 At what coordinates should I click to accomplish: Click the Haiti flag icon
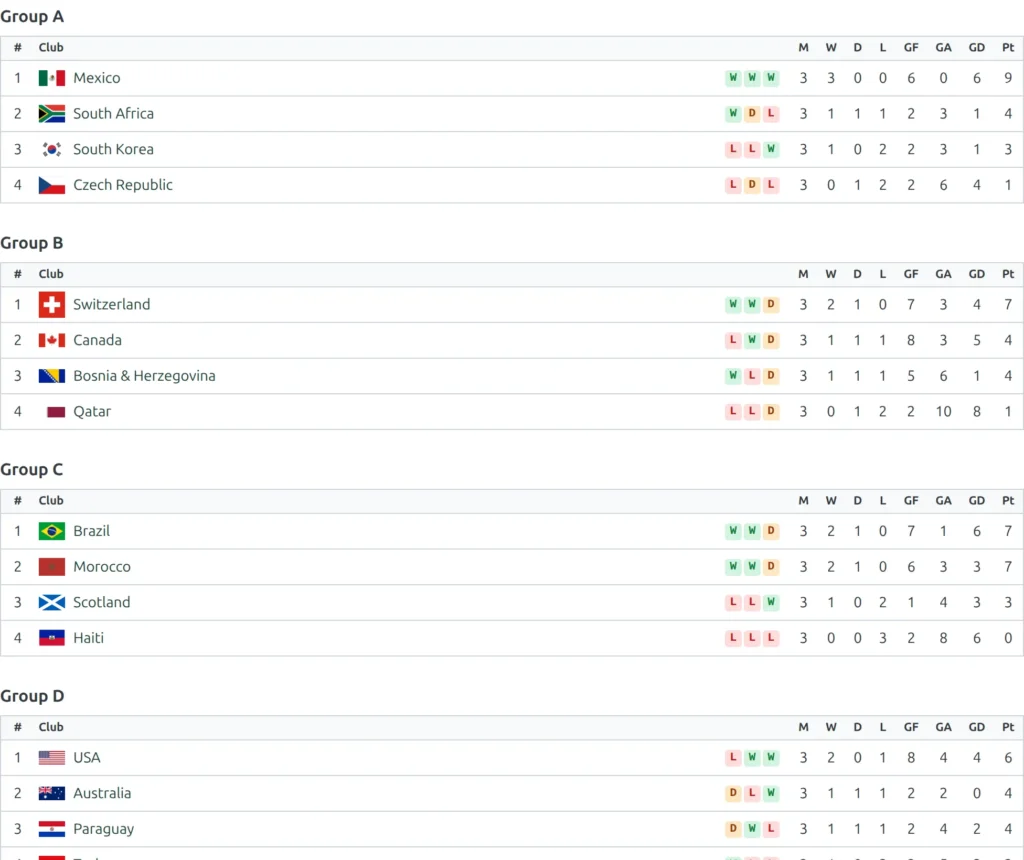coord(52,639)
